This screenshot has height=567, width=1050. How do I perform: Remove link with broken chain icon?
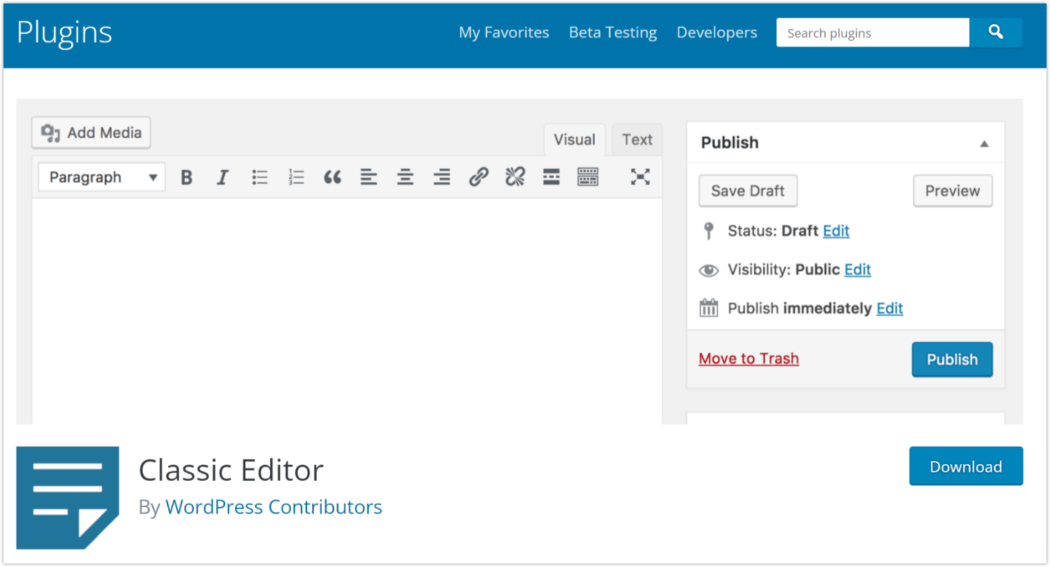[x=515, y=177]
